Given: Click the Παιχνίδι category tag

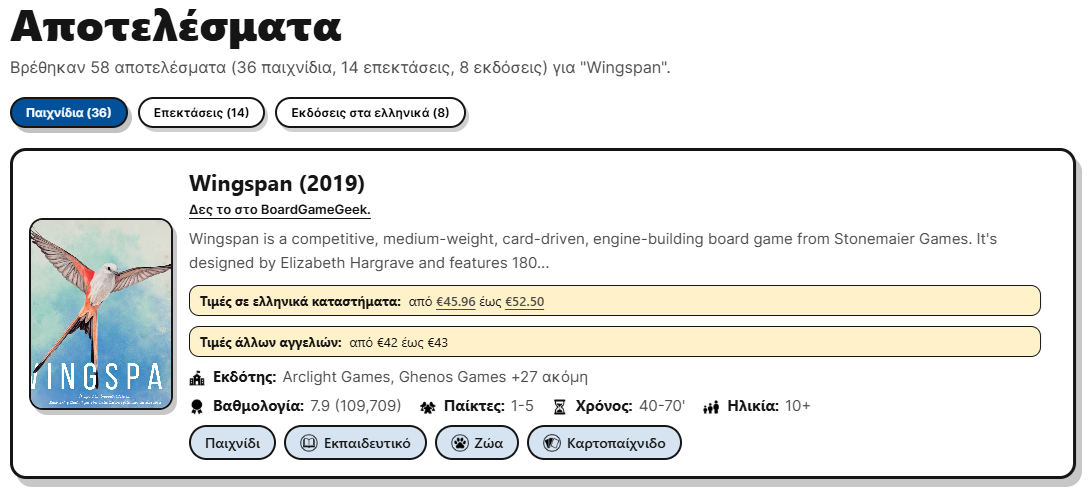Looking at the screenshot, I should click(x=232, y=442).
